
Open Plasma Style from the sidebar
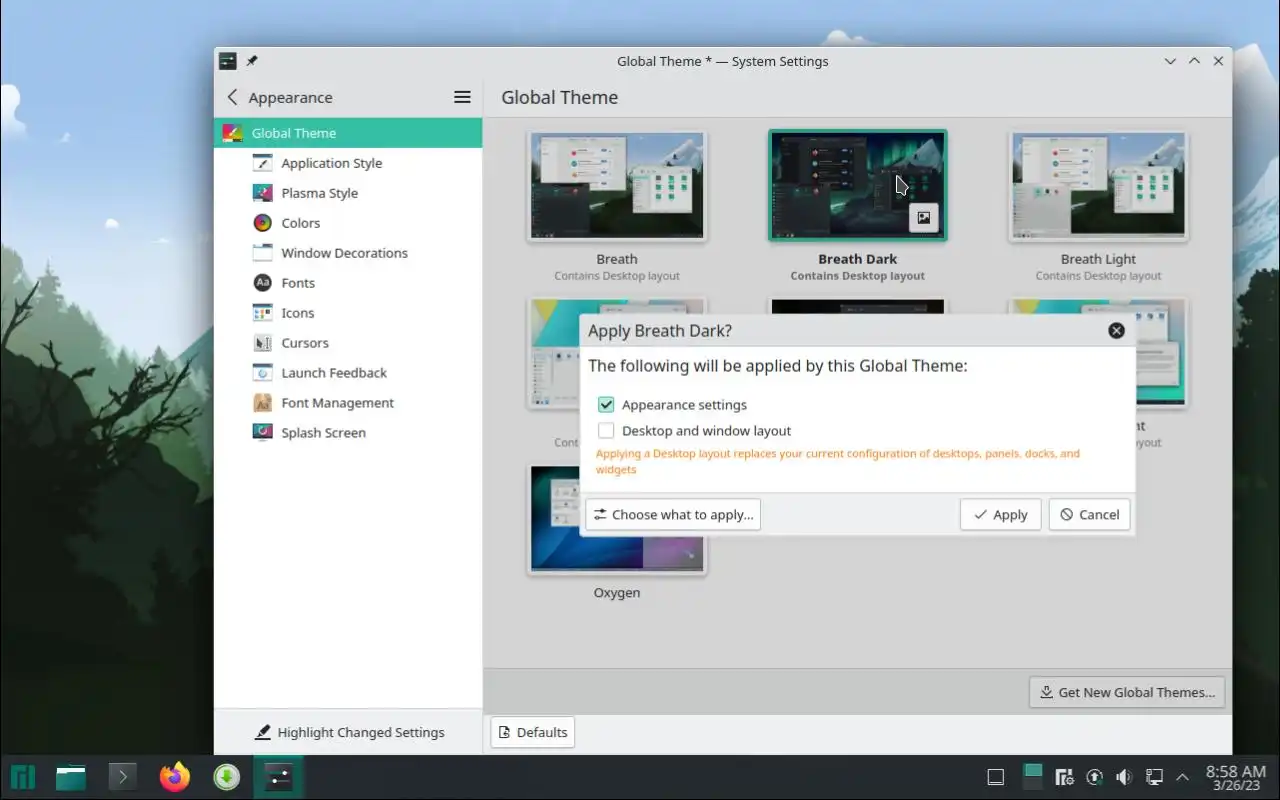tap(348, 193)
